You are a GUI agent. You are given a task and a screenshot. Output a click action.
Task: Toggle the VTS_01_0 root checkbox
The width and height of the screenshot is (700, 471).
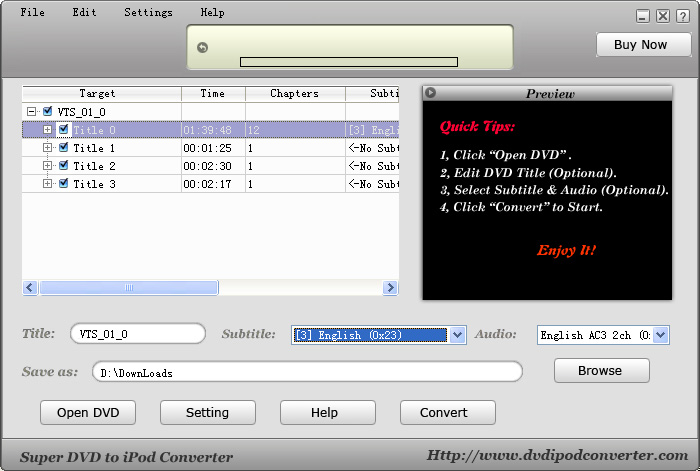coord(47,112)
